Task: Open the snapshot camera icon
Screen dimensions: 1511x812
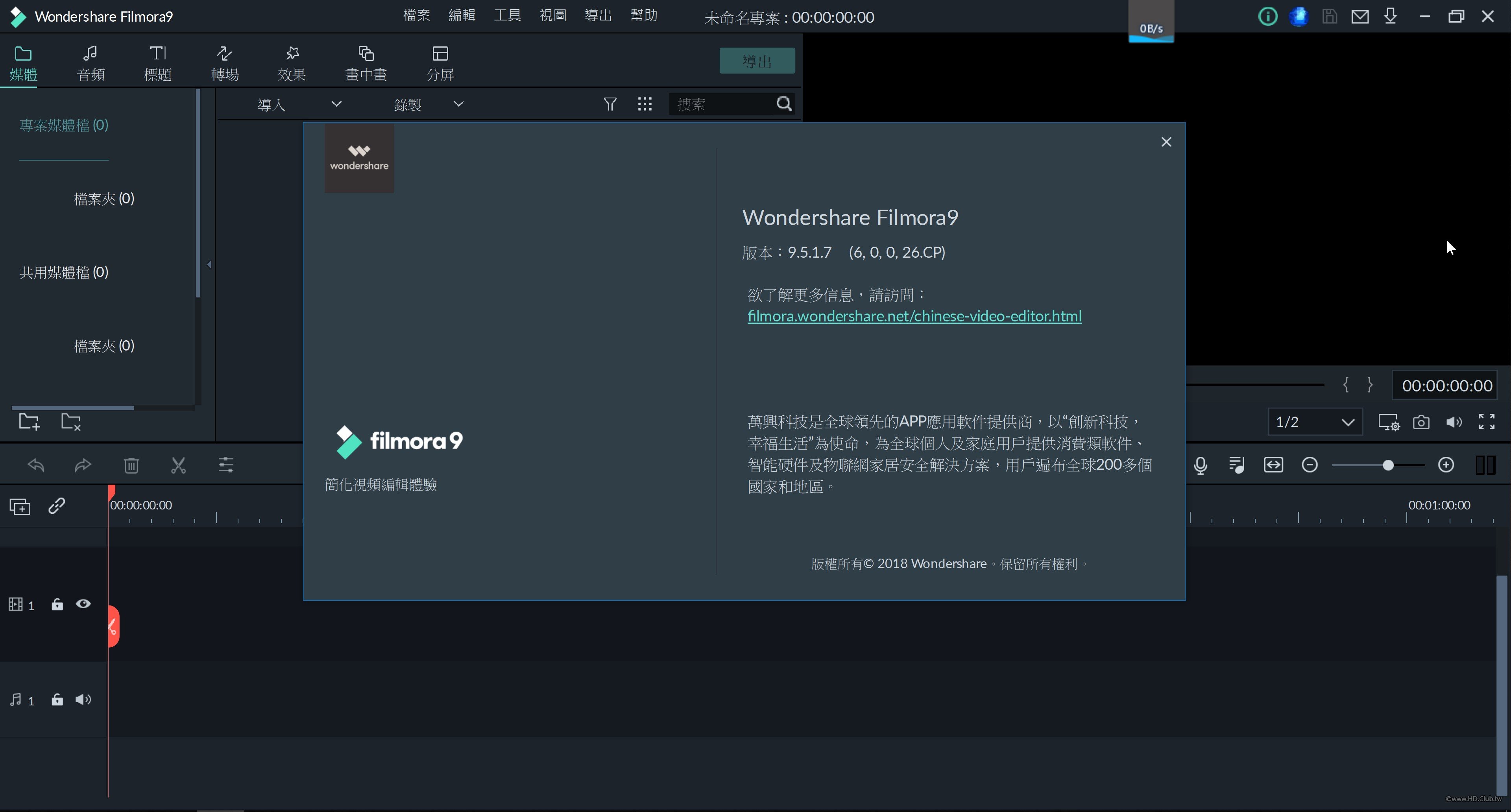Action: pos(1420,422)
